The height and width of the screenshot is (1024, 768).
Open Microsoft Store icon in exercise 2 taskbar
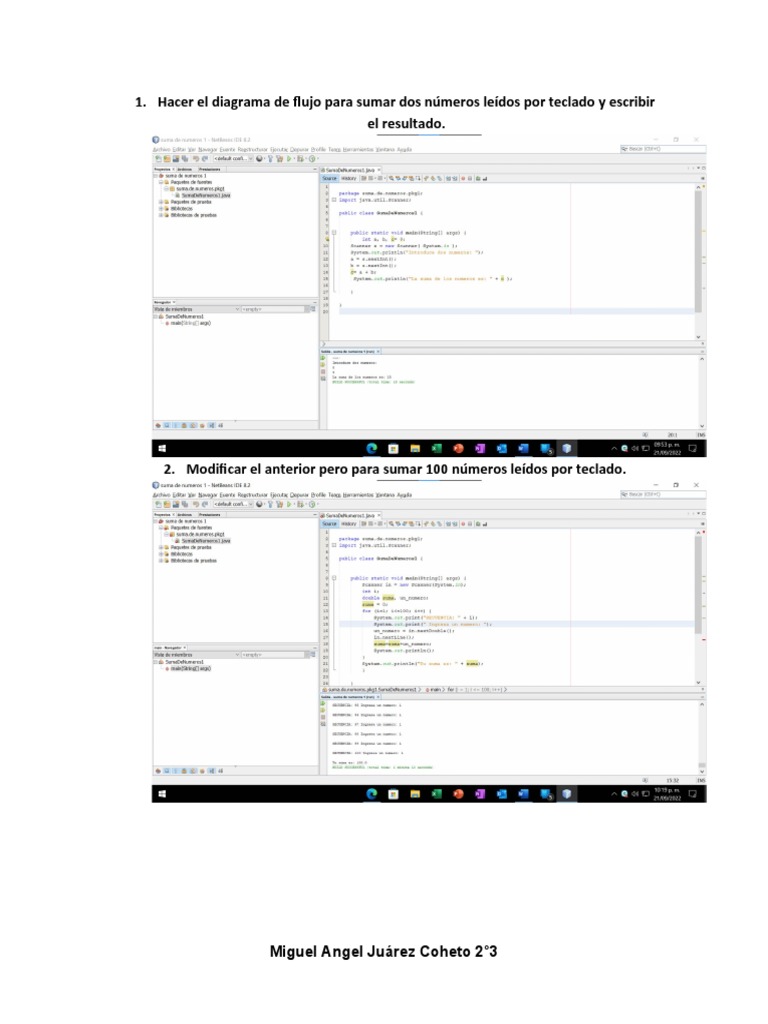[393, 793]
